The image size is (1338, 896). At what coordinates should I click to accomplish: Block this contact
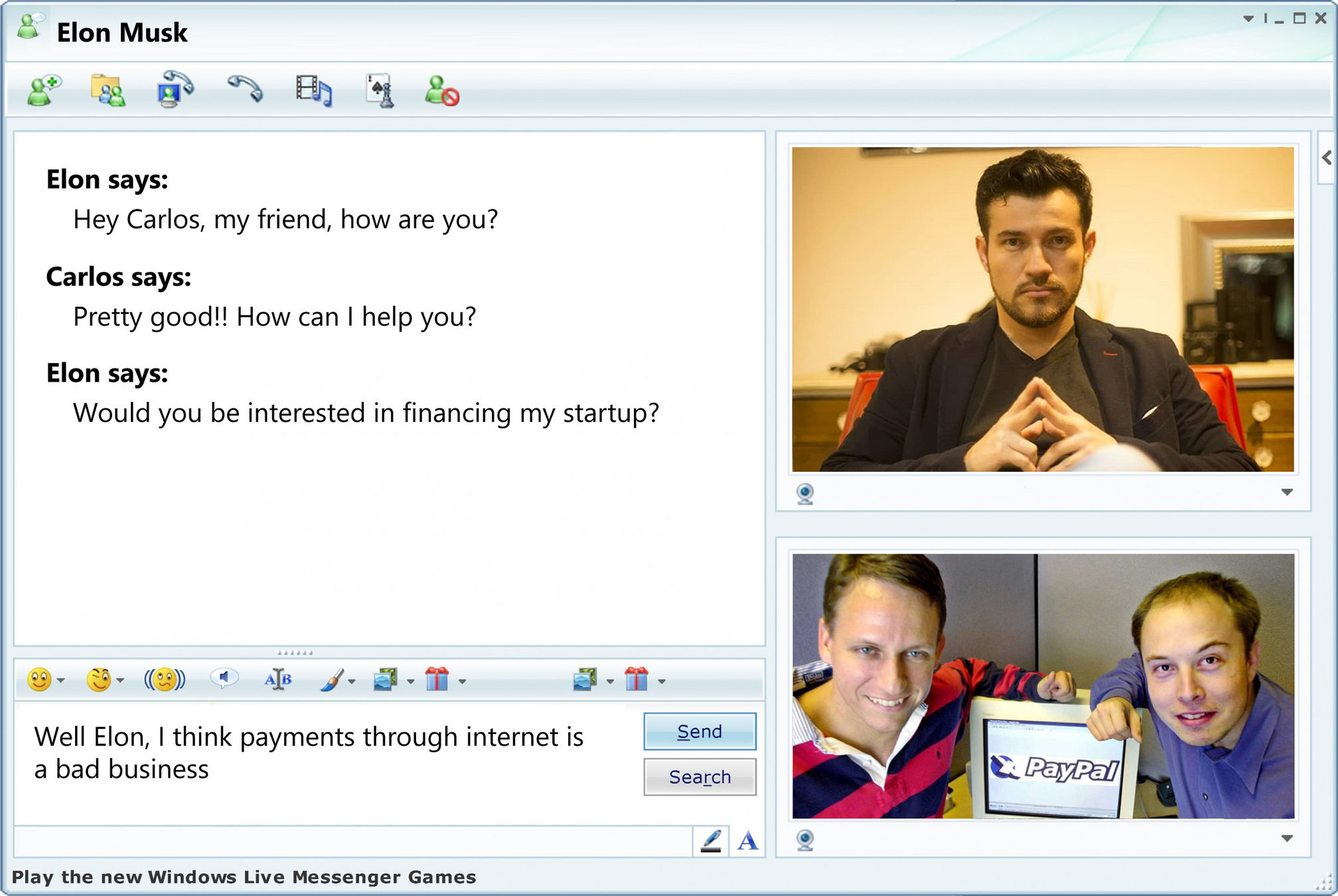[x=441, y=91]
